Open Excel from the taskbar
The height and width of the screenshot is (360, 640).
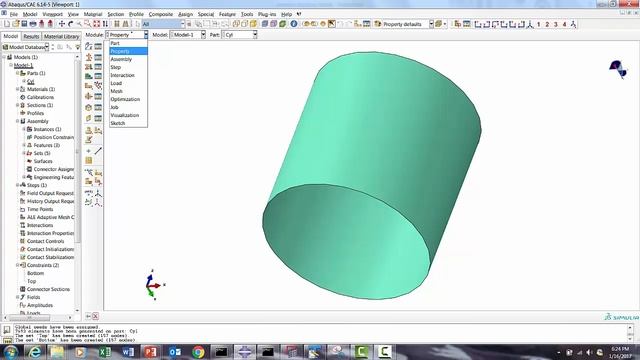coord(104,351)
